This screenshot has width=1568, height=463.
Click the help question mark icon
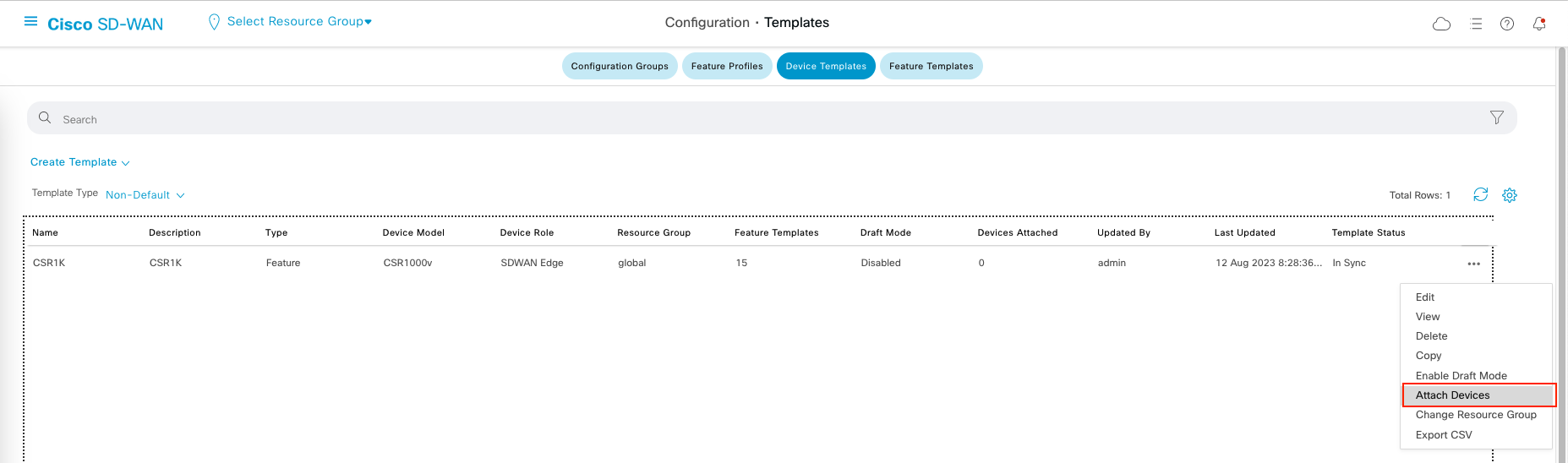pyautogui.click(x=1506, y=24)
